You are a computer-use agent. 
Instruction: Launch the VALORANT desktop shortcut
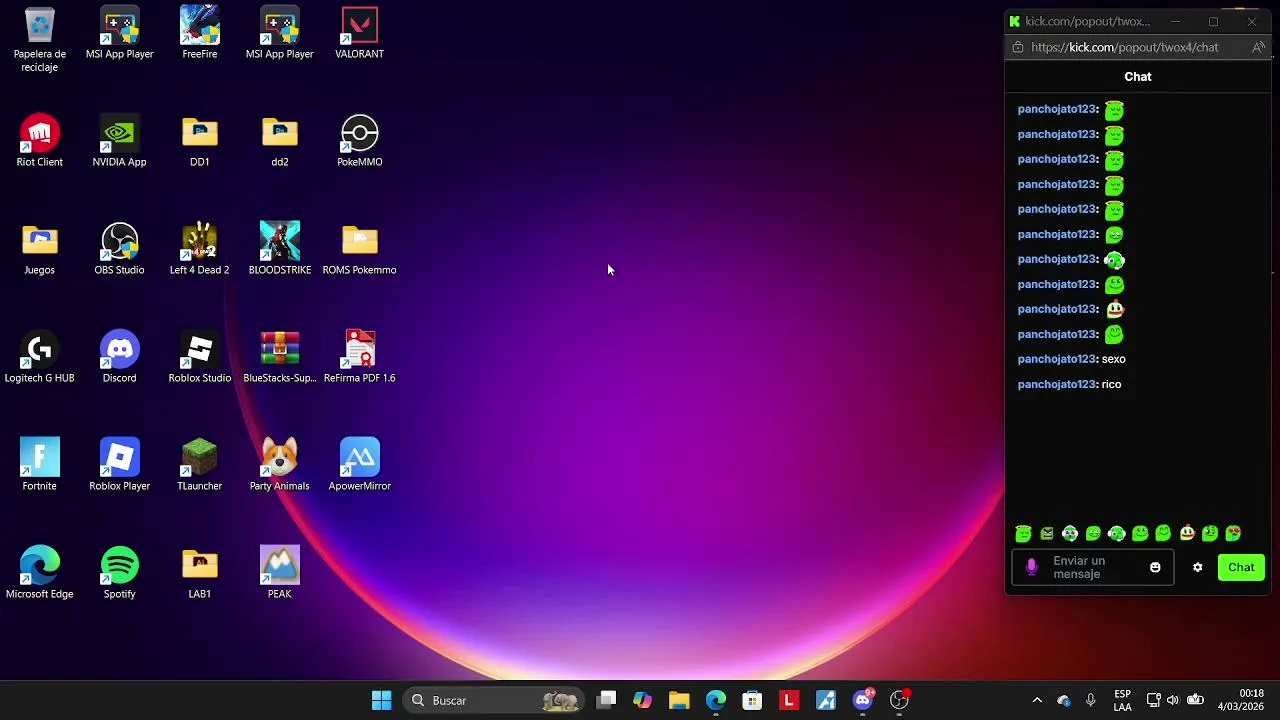pyautogui.click(x=359, y=33)
